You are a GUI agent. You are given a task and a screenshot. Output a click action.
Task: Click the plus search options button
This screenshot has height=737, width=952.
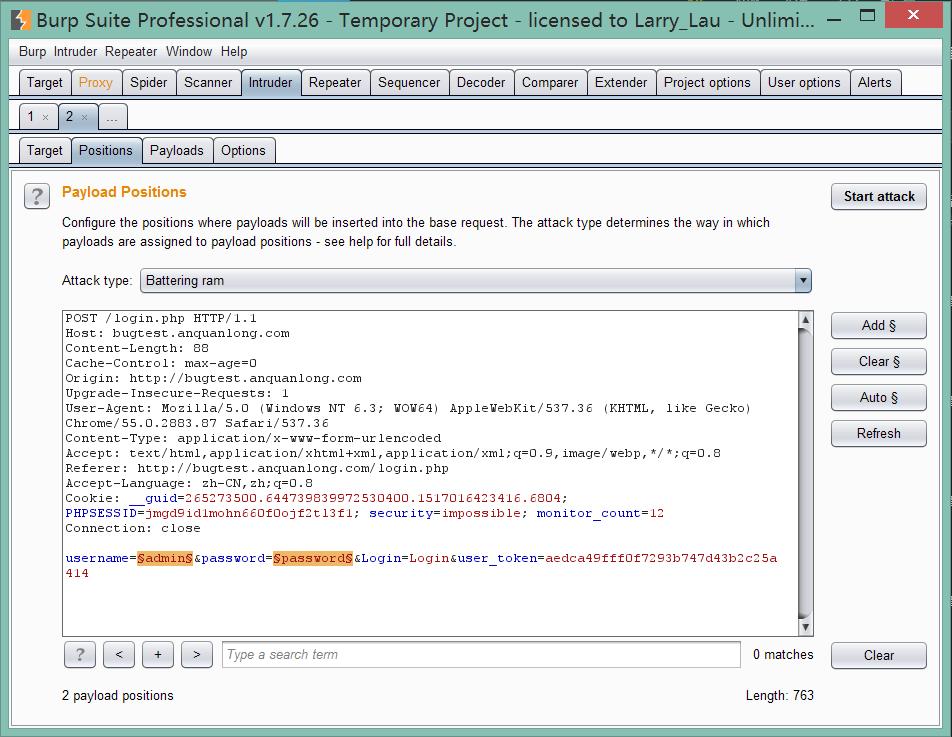tap(157, 655)
